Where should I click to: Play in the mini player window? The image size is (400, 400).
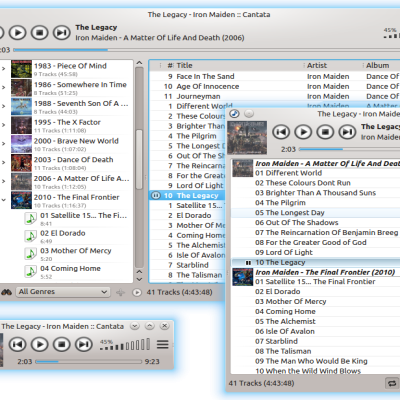(x=40, y=344)
